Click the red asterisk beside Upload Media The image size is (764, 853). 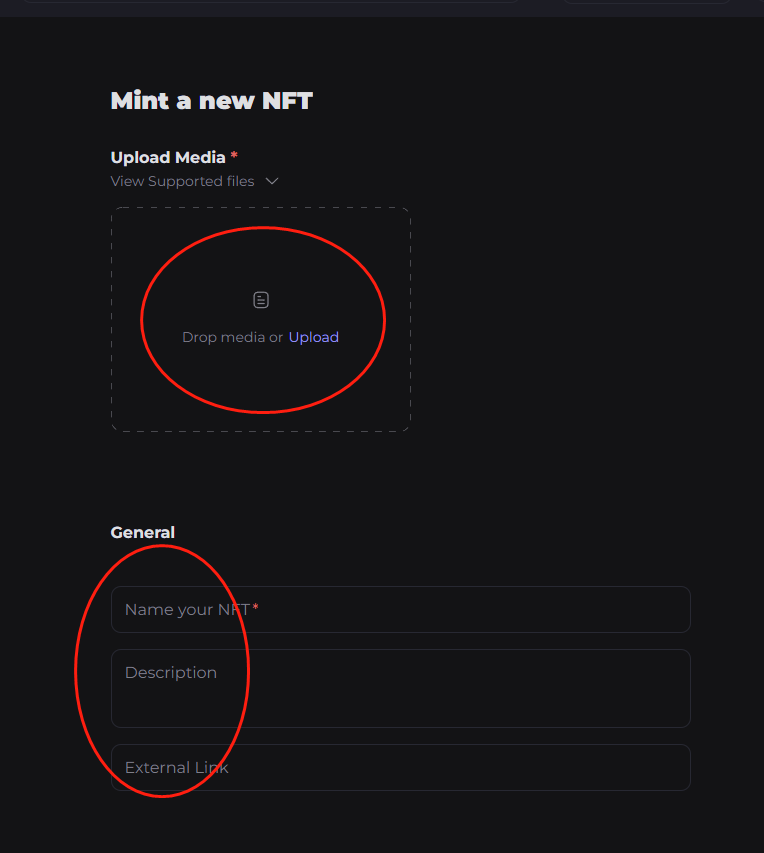point(234,156)
